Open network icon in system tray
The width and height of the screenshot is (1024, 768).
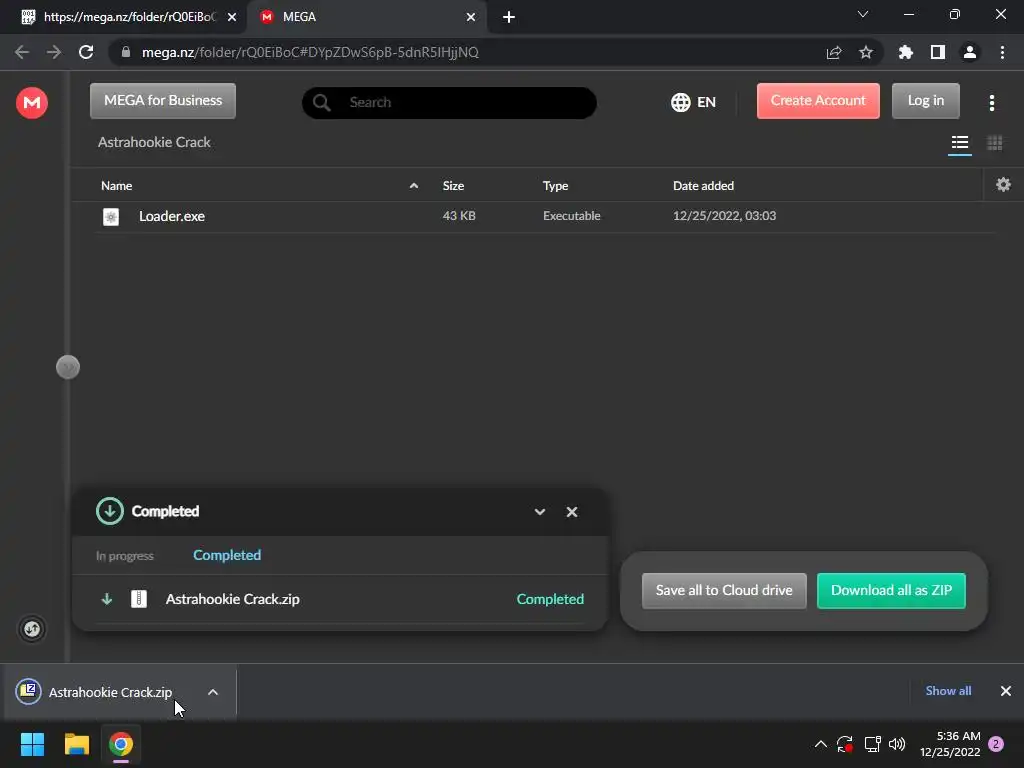(872, 744)
